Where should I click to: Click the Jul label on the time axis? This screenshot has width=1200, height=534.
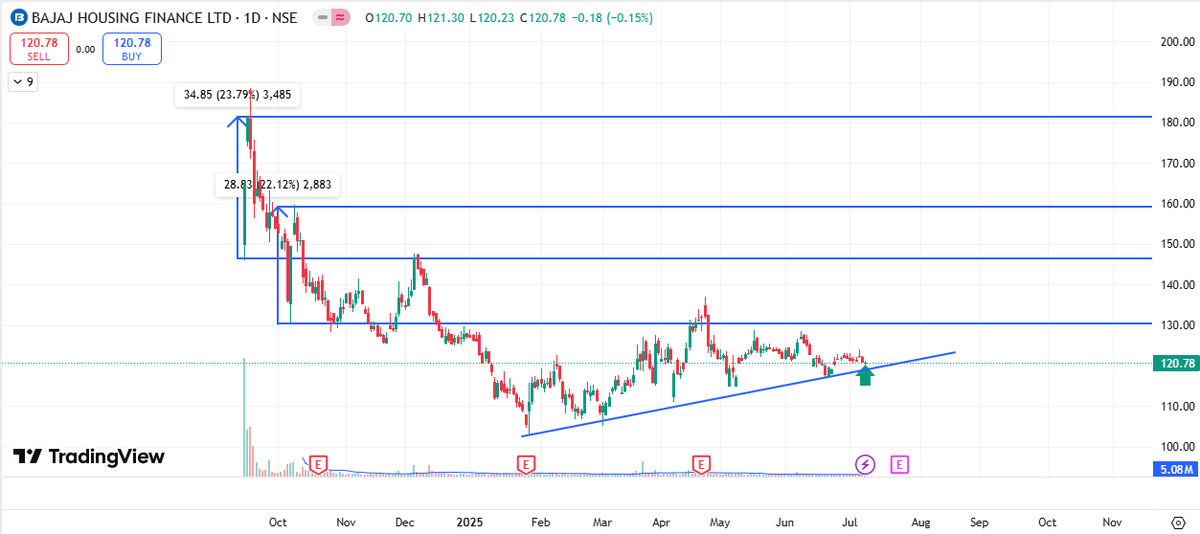point(850,522)
